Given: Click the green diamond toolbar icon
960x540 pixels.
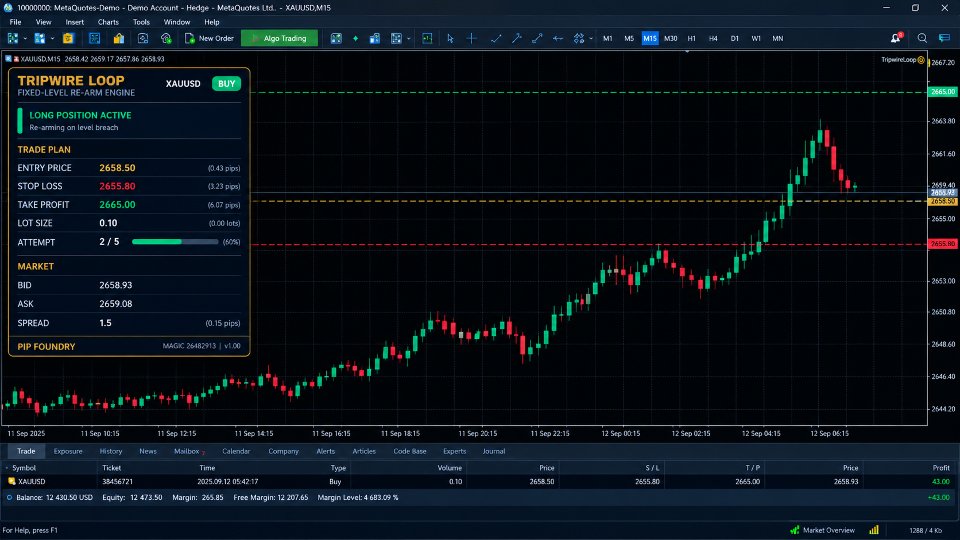Looking at the screenshot, I should [x=355, y=38].
